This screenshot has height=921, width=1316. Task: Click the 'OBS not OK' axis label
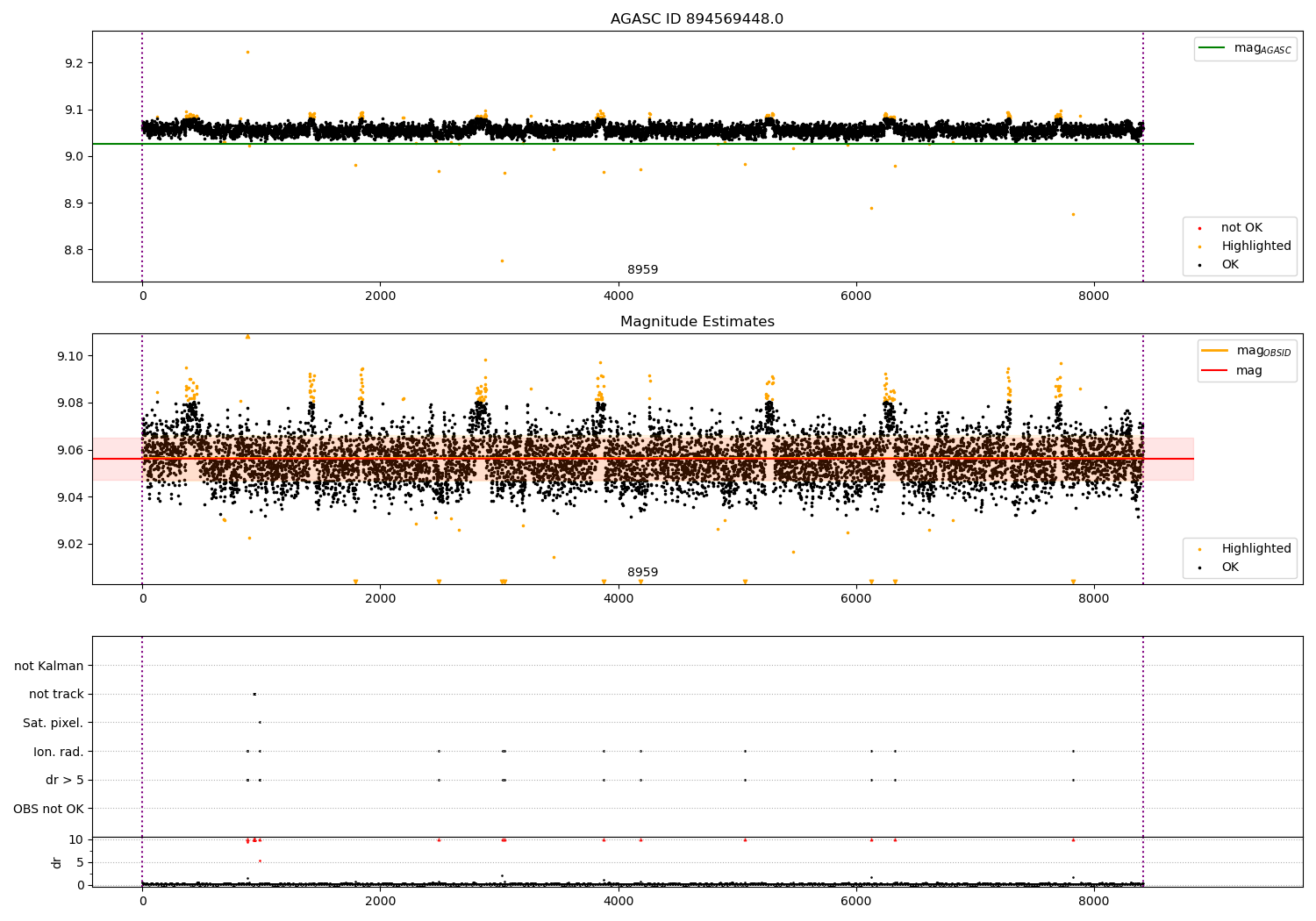tap(48, 809)
